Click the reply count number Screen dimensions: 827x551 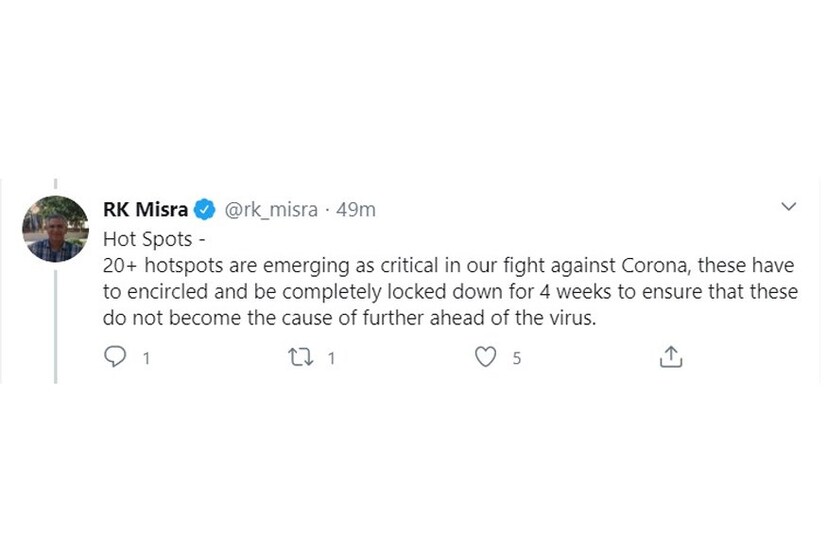[146, 358]
